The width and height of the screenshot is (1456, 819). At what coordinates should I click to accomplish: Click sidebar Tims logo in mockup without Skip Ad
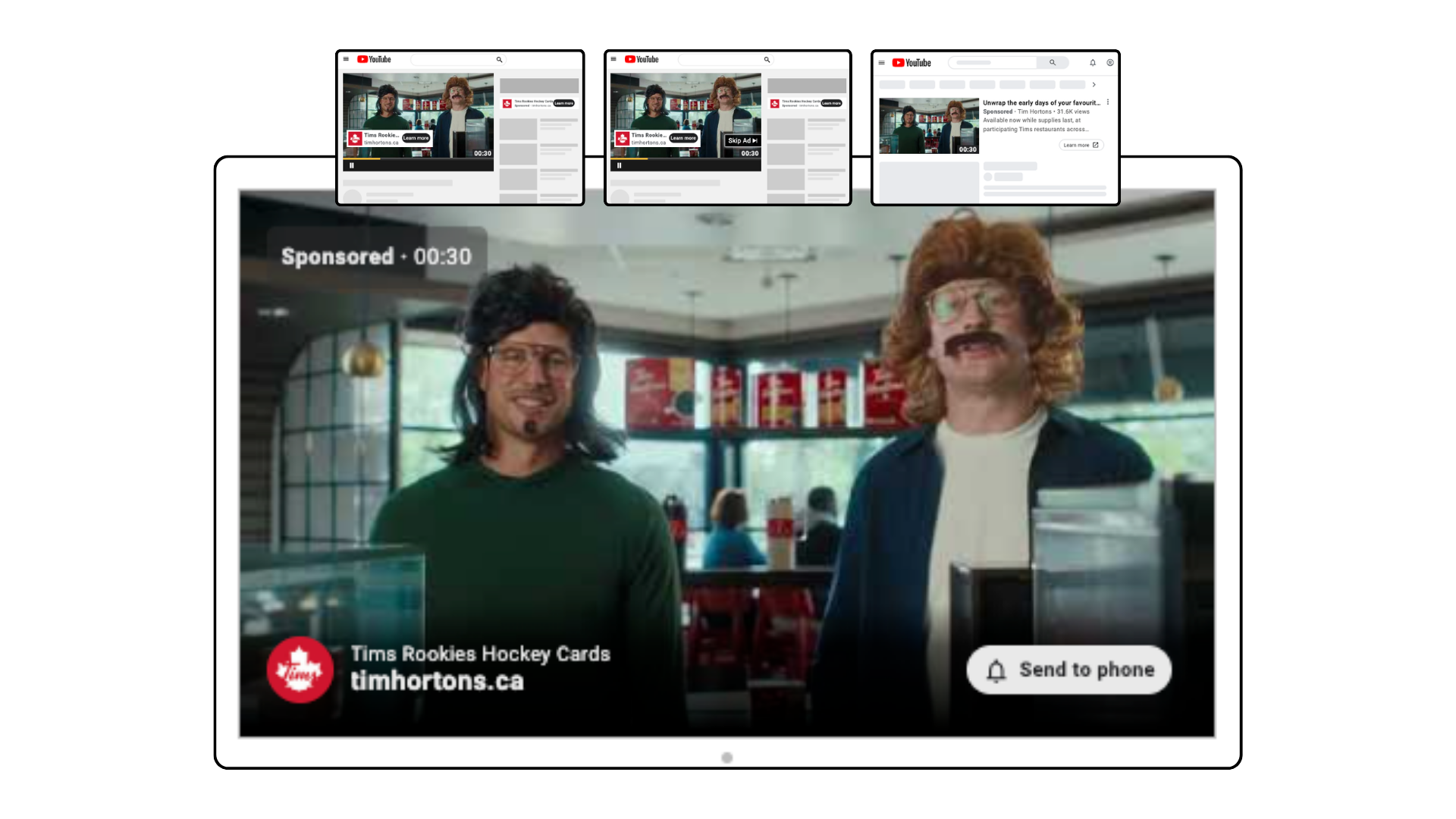pos(507,103)
